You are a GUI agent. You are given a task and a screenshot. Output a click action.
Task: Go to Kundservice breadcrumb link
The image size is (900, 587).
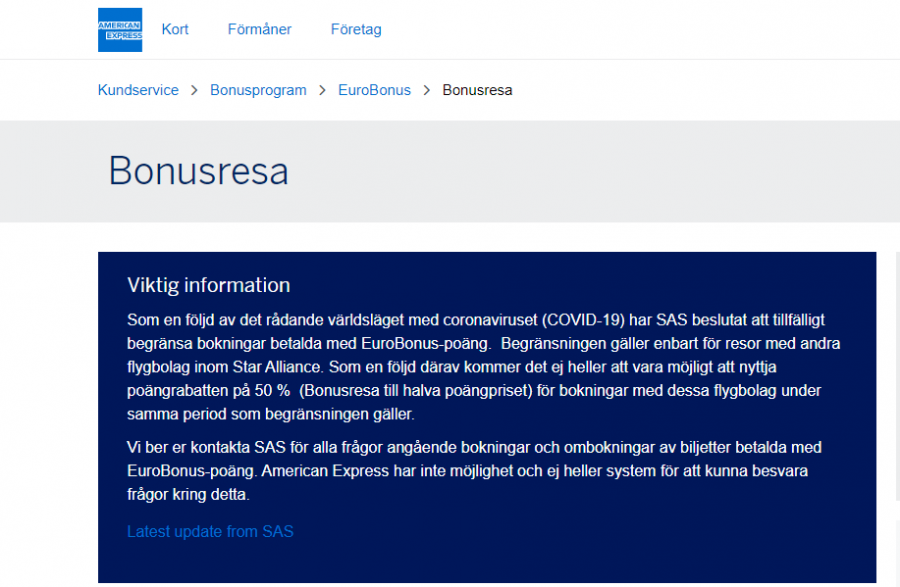(138, 90)
